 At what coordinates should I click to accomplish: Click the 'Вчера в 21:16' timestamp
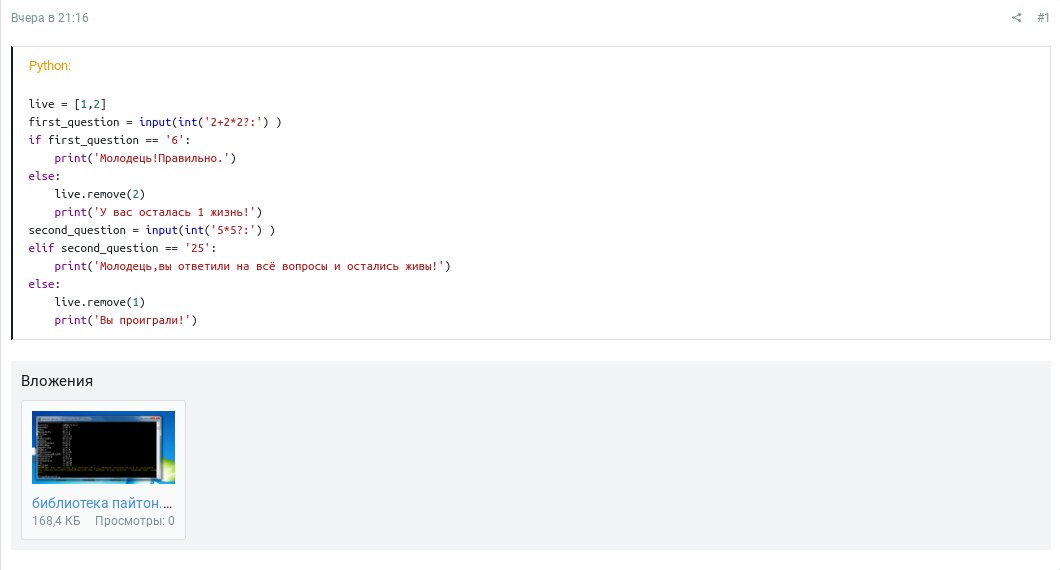[50, 17]
